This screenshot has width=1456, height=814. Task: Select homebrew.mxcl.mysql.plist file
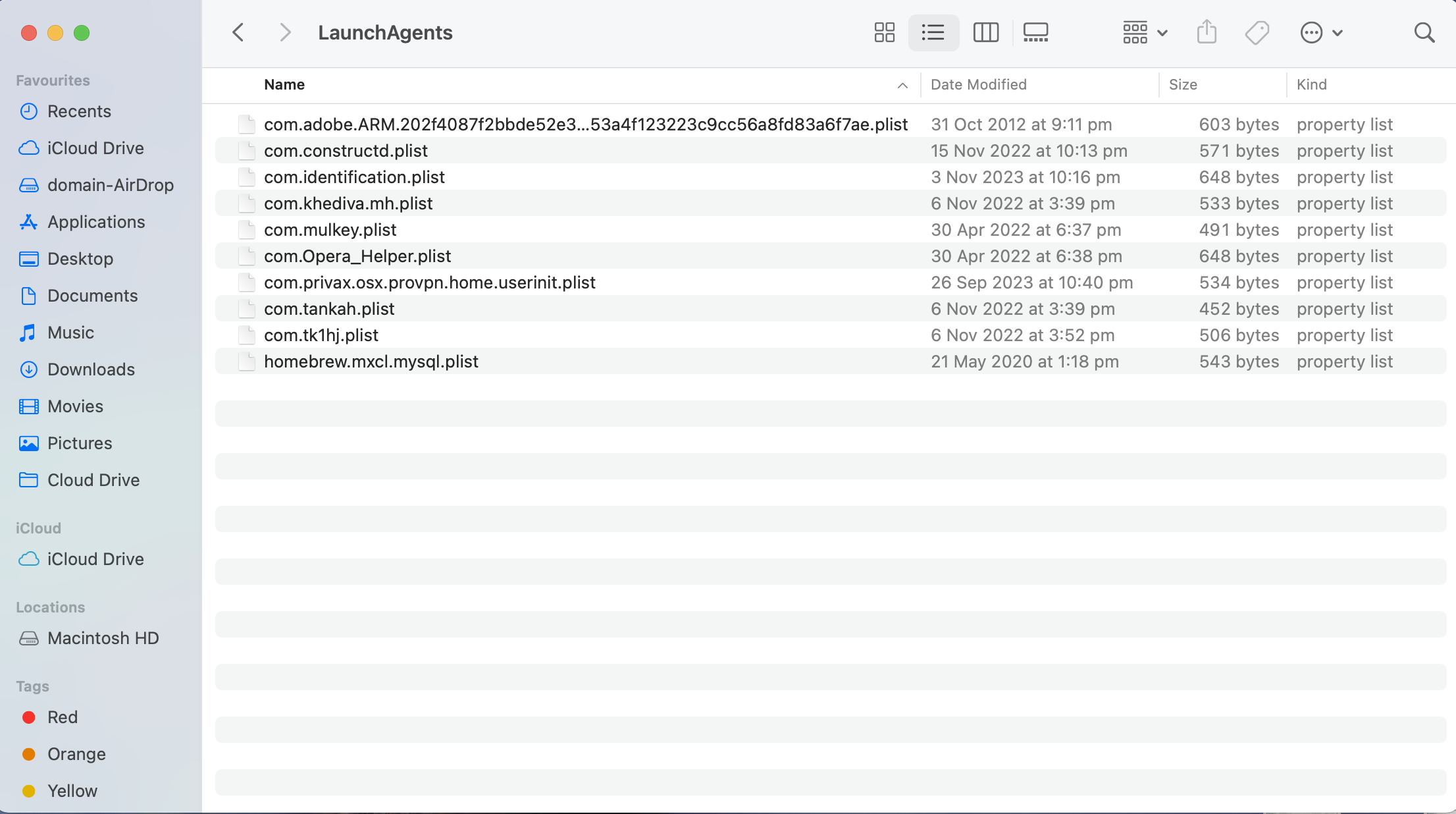pyautogui.click(x=371, y=362)
